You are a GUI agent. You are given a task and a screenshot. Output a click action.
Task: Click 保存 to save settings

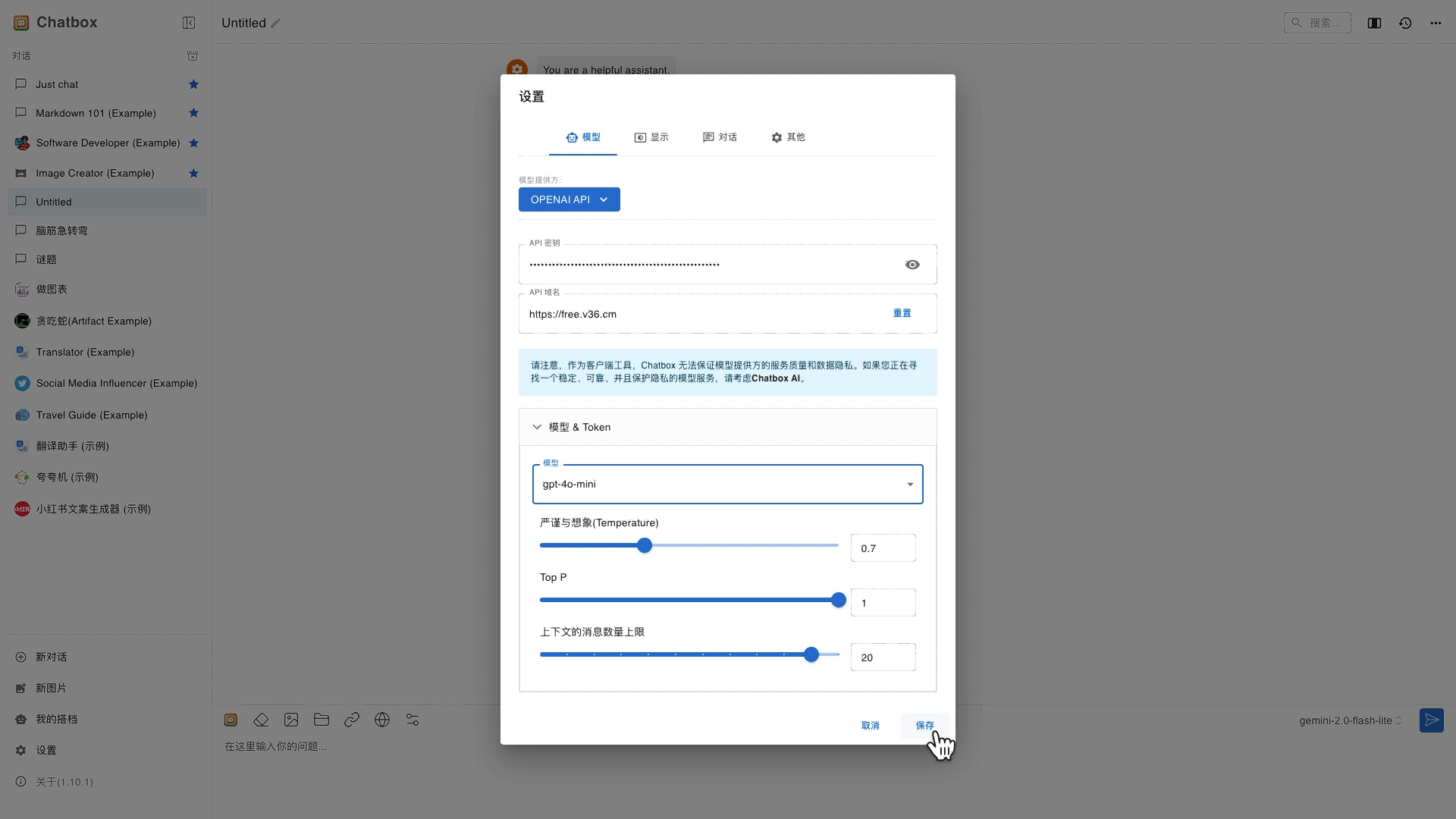point(925,726)
